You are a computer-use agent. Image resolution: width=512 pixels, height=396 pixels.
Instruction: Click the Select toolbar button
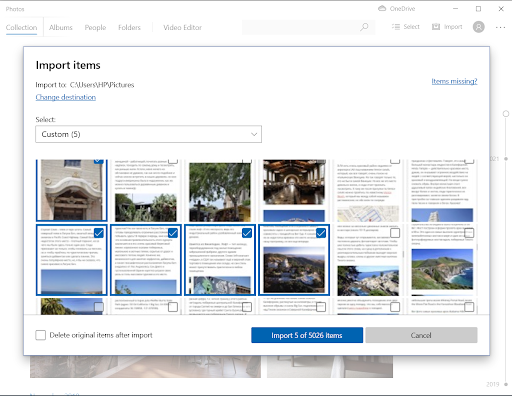(x=406, y=27)
